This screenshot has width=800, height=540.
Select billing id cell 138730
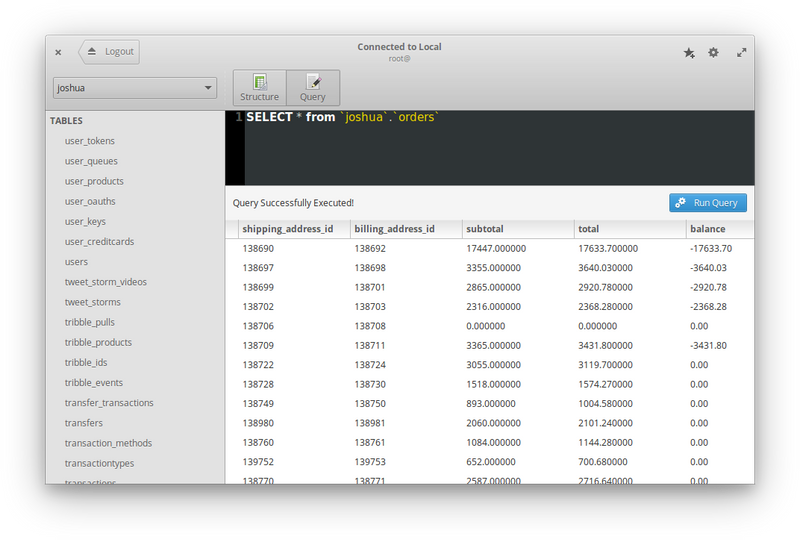tap(370, 384)
